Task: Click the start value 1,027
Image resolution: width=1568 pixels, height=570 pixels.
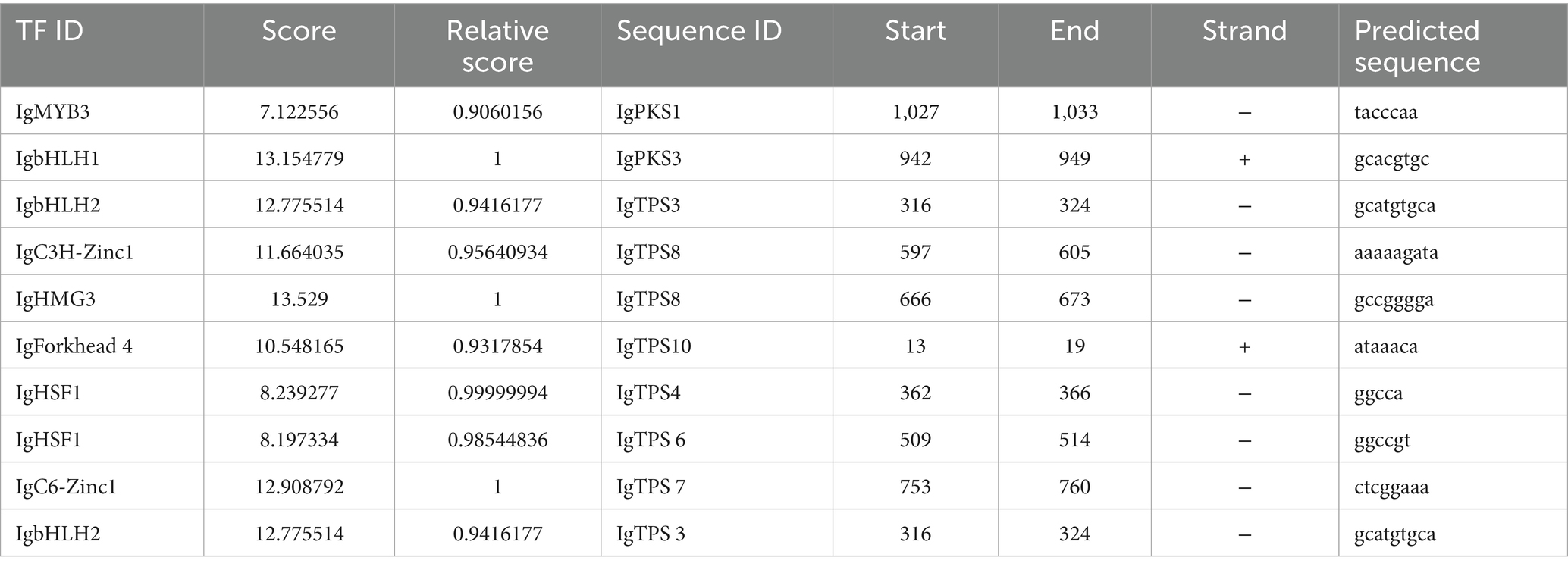Action: tap(915, 112)
